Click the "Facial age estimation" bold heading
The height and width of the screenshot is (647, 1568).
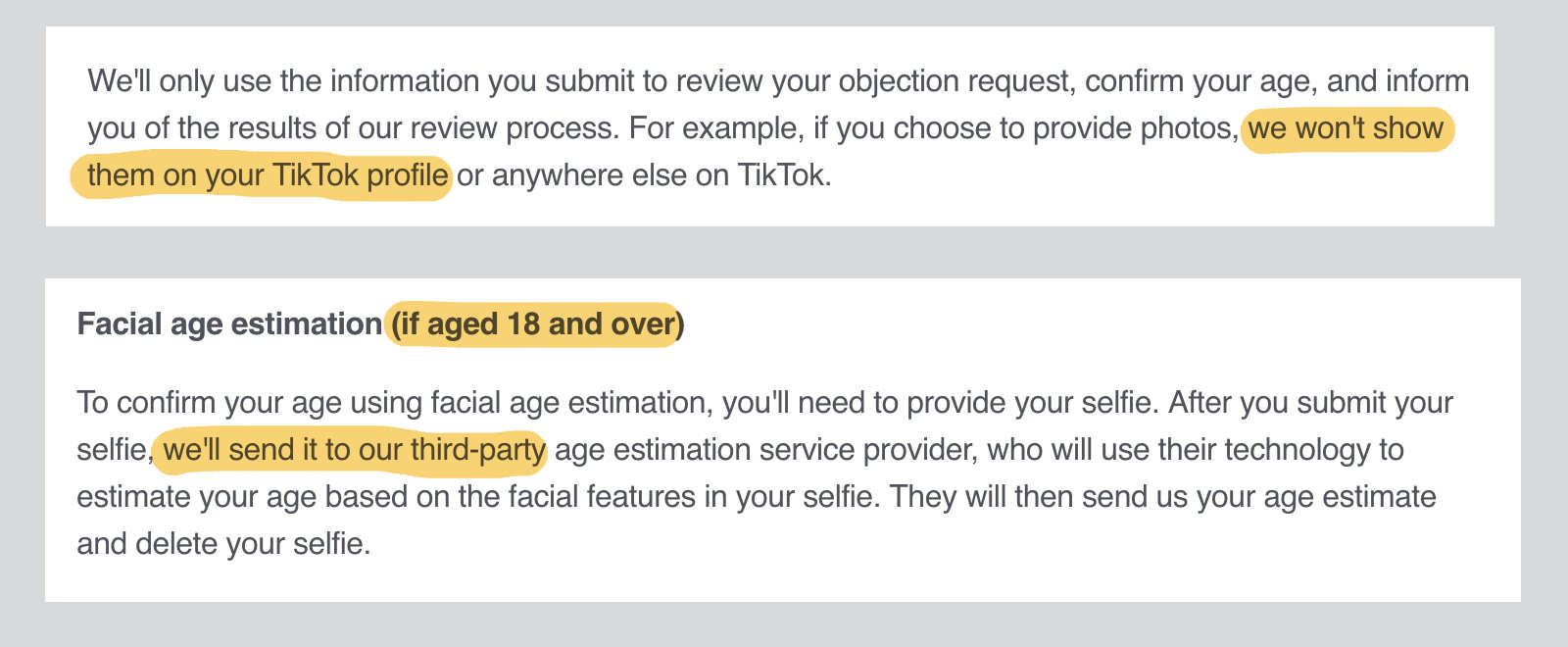229,324
